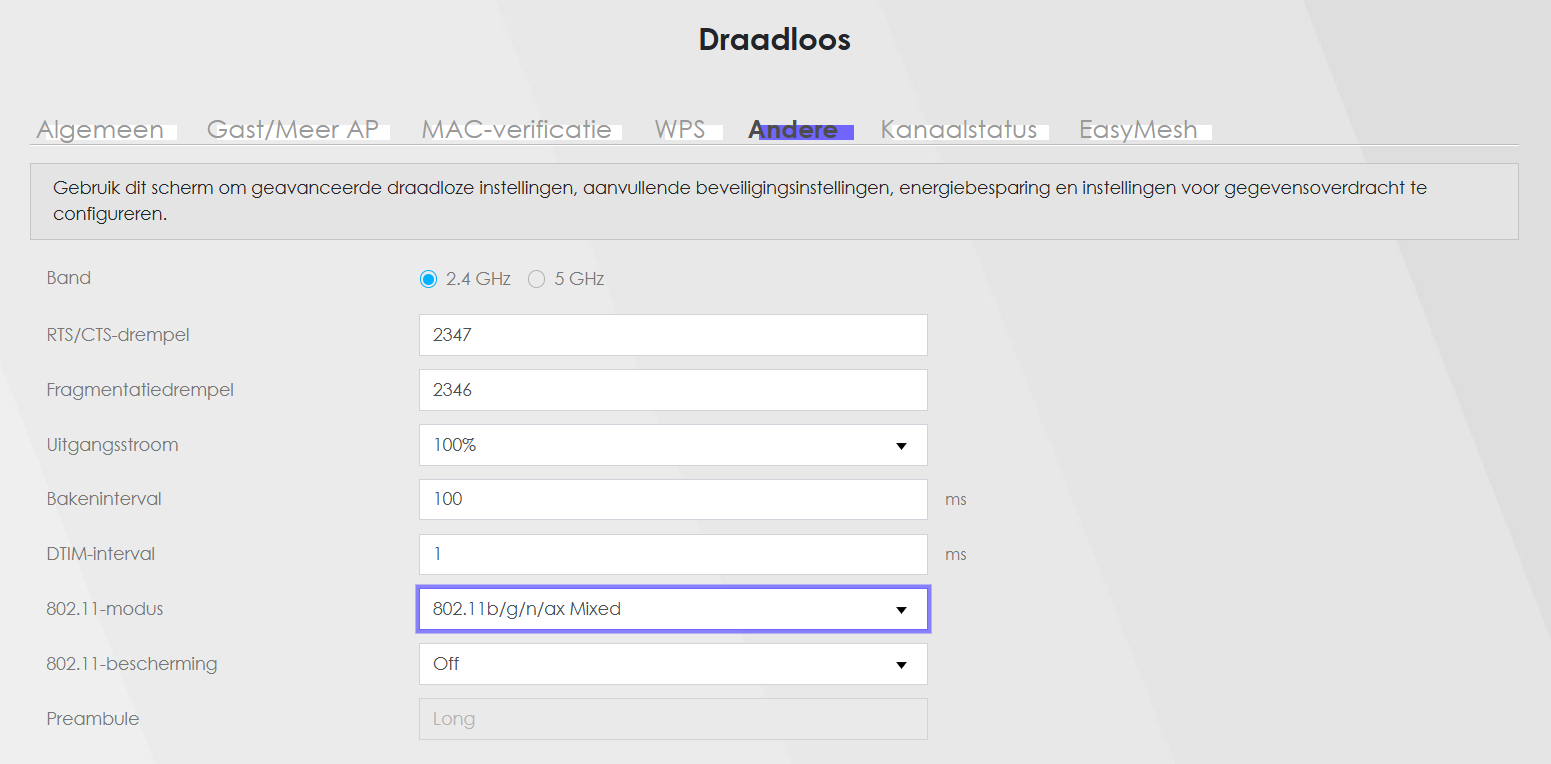1551x764 pixels.
Task: Click the arrow icon of 802.11-modus dropdown
Action: tap(901, 610)
